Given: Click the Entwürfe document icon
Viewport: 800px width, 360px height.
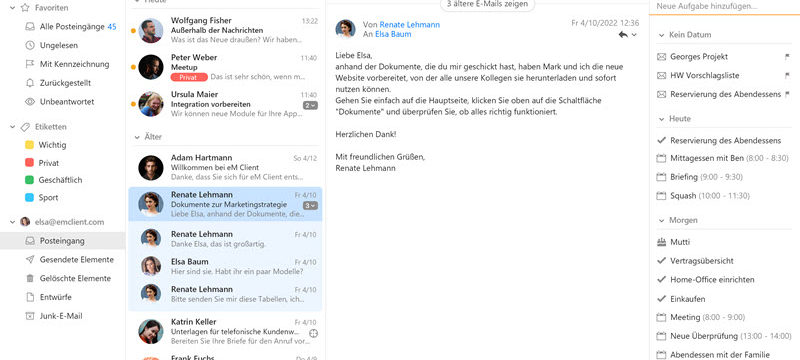Looking at the screenshot, I should tap(30, 297).
